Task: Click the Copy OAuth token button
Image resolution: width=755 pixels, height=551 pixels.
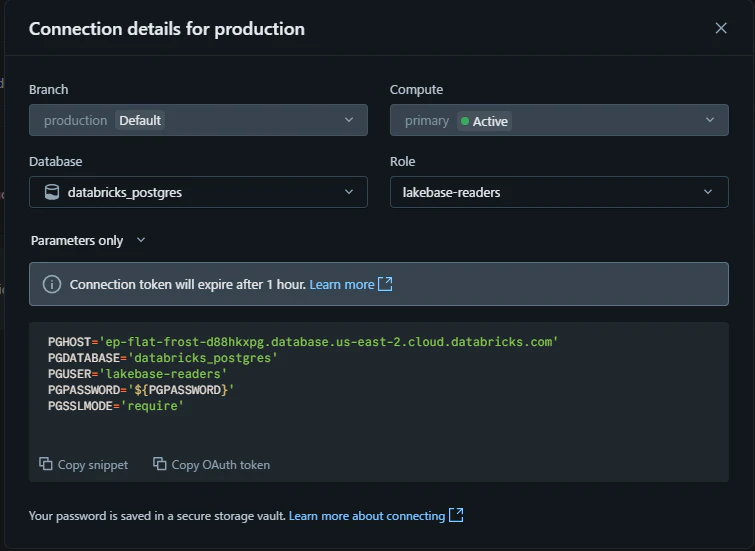Action: 211,464
